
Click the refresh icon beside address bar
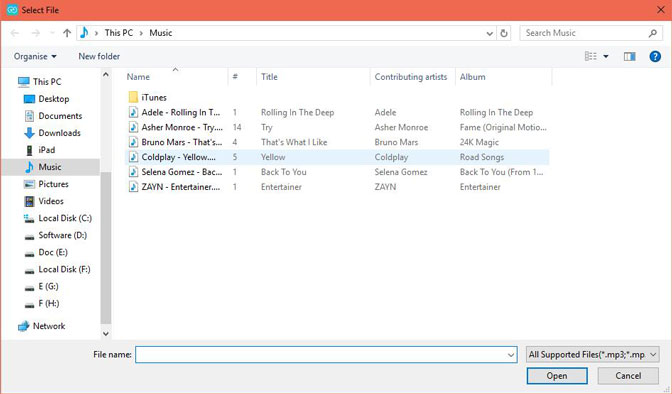504,33
